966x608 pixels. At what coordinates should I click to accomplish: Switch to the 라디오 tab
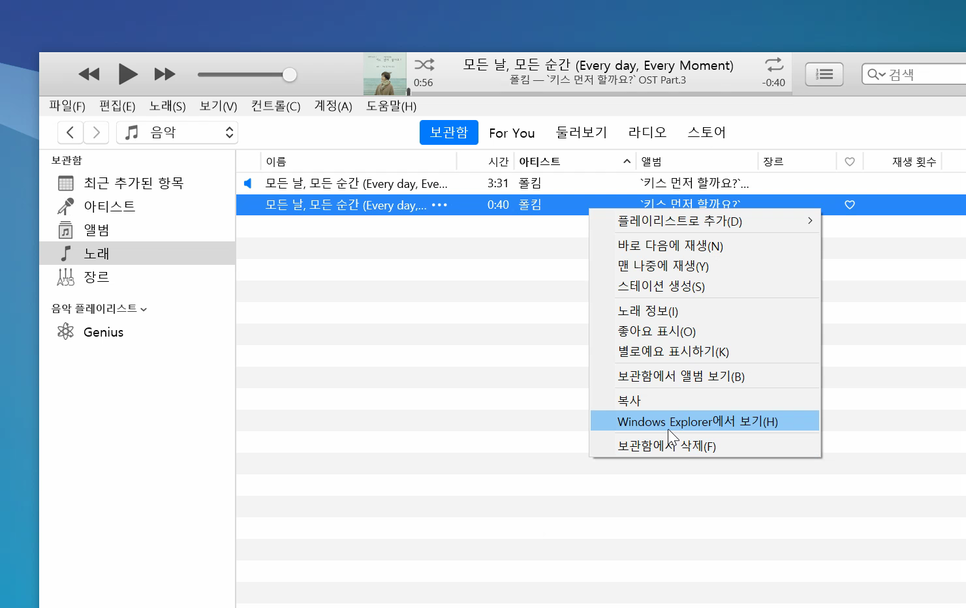tap(647, 132)
